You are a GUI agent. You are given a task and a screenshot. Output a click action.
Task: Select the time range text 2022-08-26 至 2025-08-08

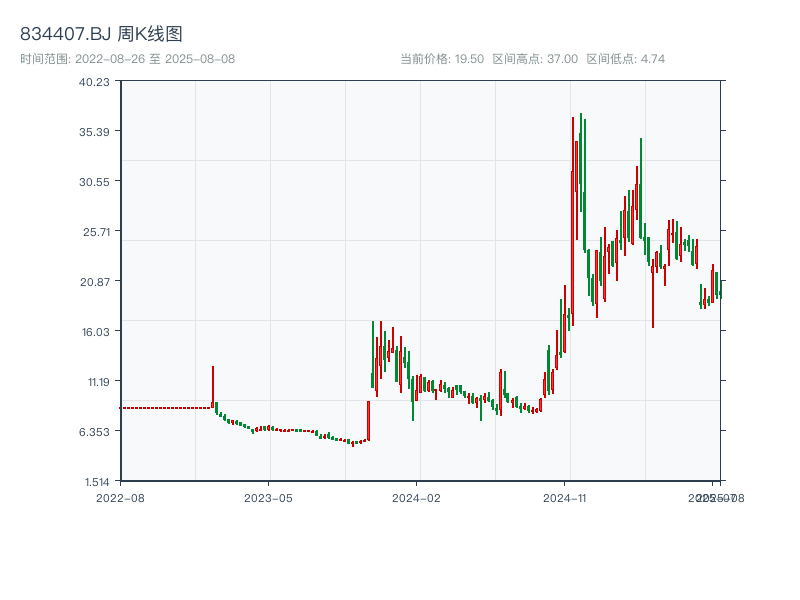155,59
